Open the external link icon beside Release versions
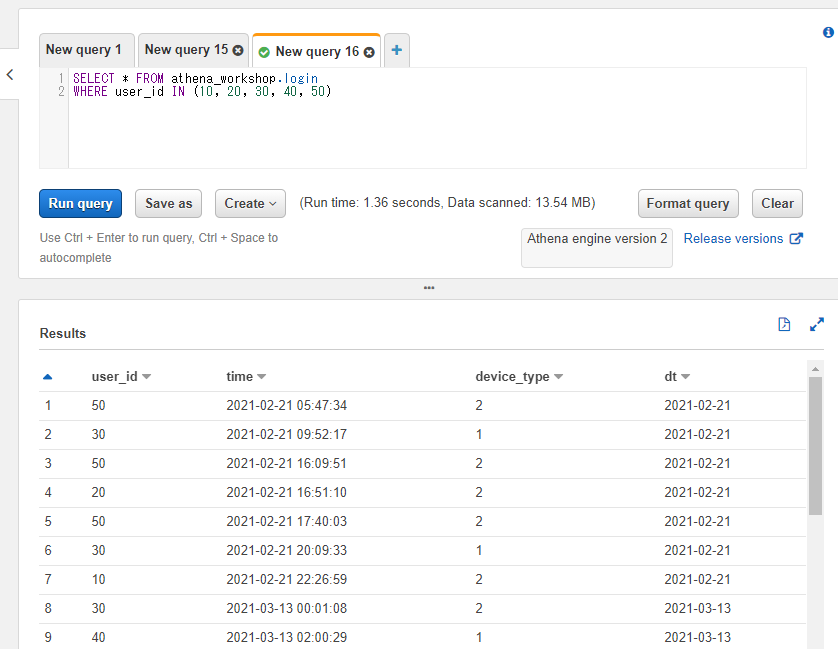The image size is (838, 649). pyautogui.click(x=796, y=238)
